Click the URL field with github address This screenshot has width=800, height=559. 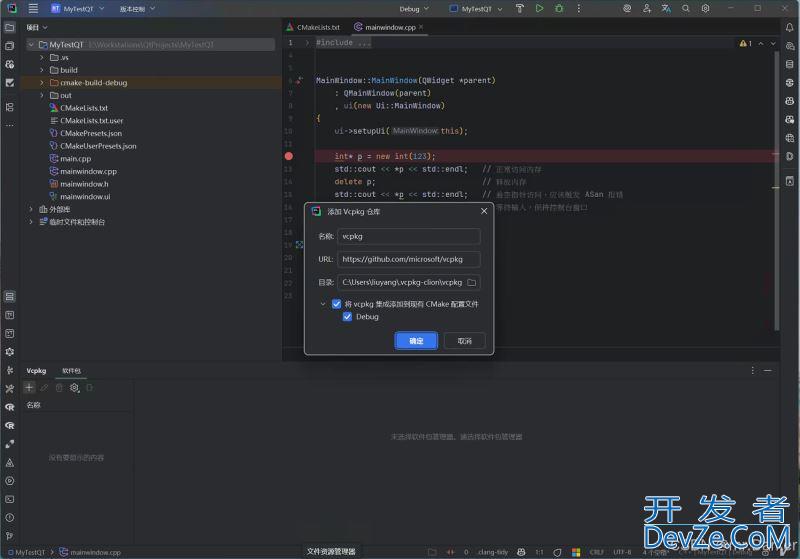click(409, 260)
